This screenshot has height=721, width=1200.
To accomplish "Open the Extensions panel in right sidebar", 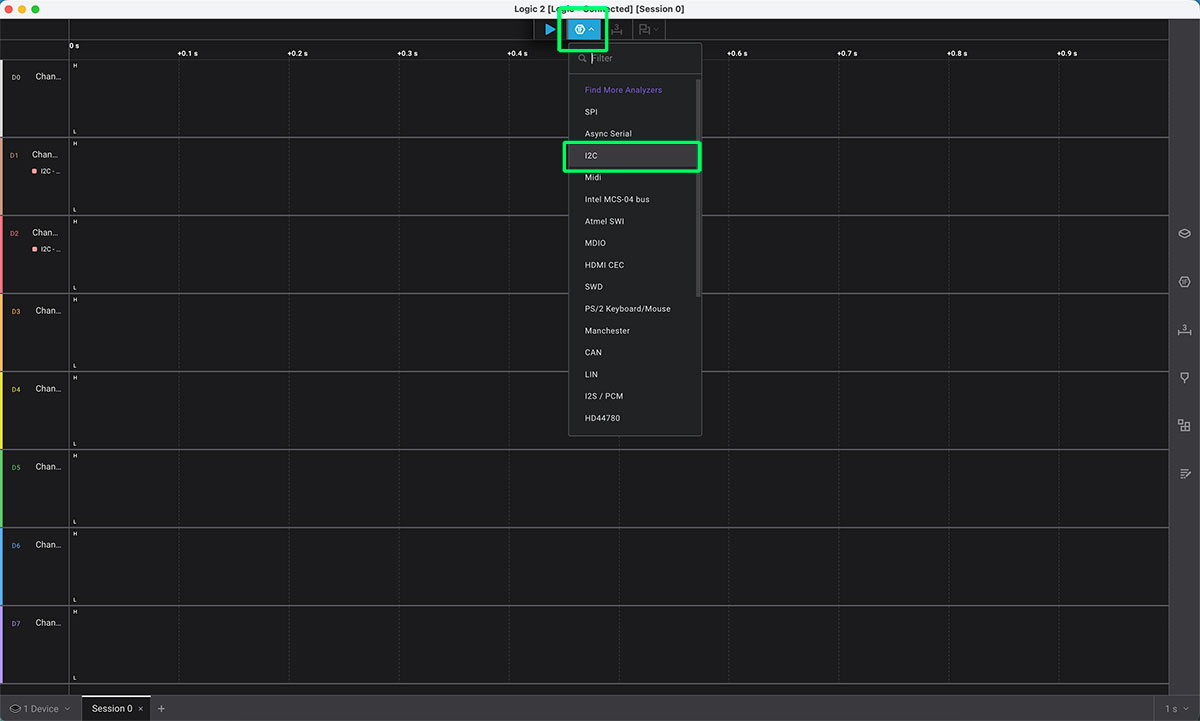I will click(1184, 425).
